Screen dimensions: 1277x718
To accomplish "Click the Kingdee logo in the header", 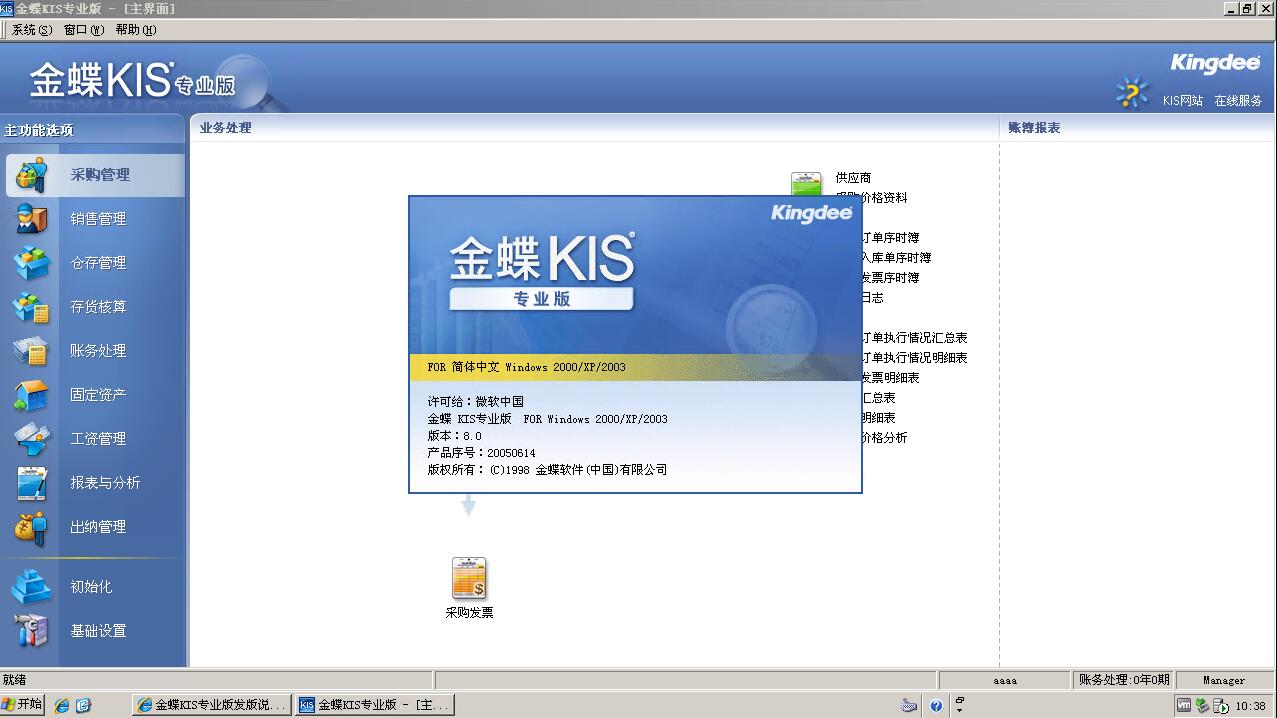I will pos(1215,64).
